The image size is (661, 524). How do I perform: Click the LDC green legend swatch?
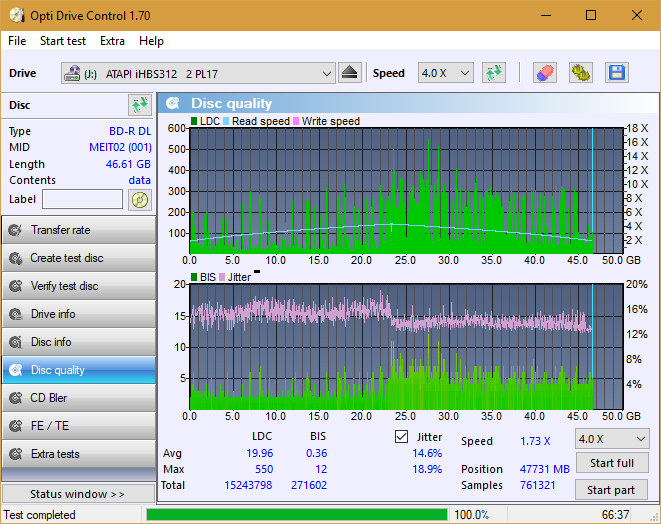[194, 121]
